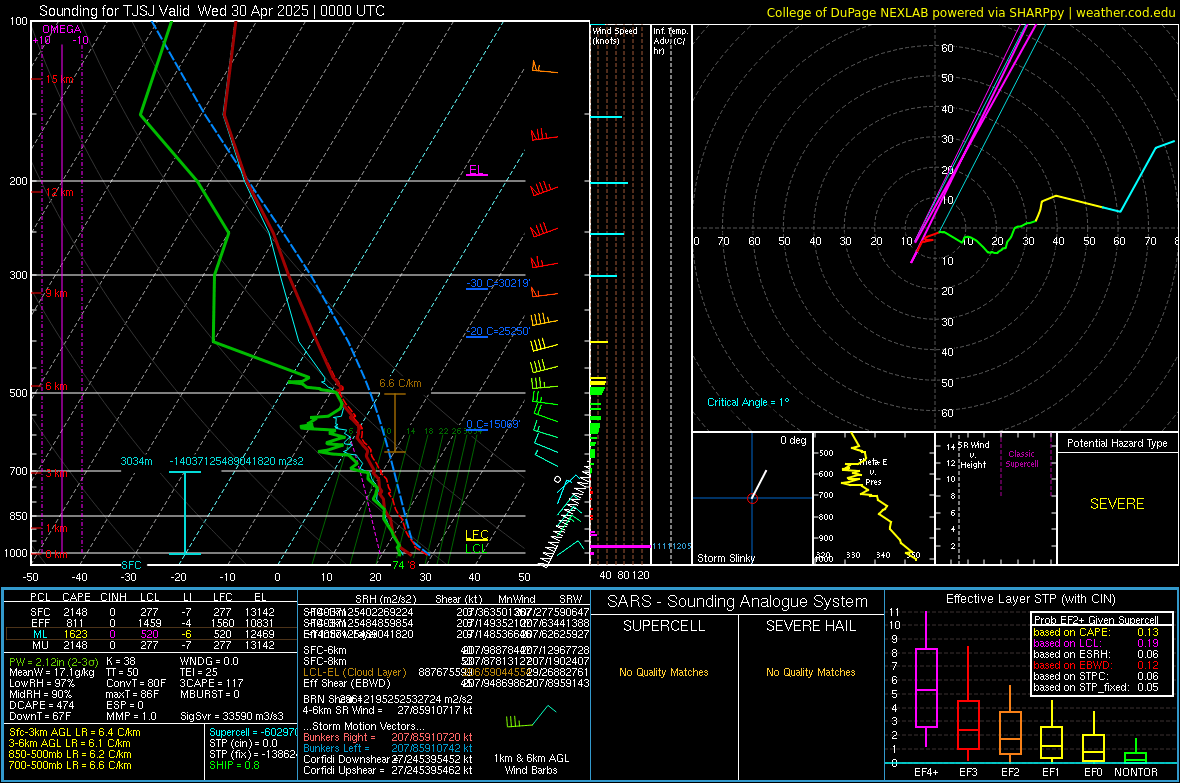The height and width of the screenshot is (783, 1180).
Task: Select the EFF parcel row
Action: click(151, 623)
